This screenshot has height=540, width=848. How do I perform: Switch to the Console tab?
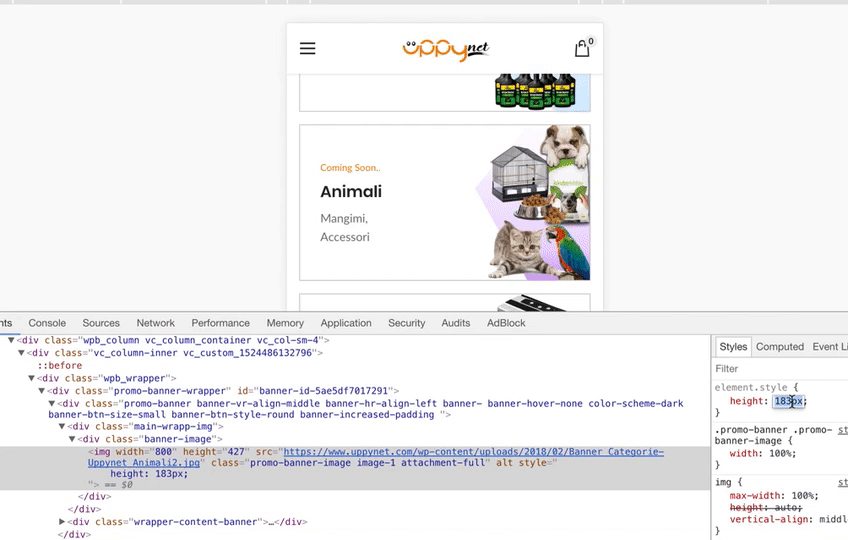47,323
